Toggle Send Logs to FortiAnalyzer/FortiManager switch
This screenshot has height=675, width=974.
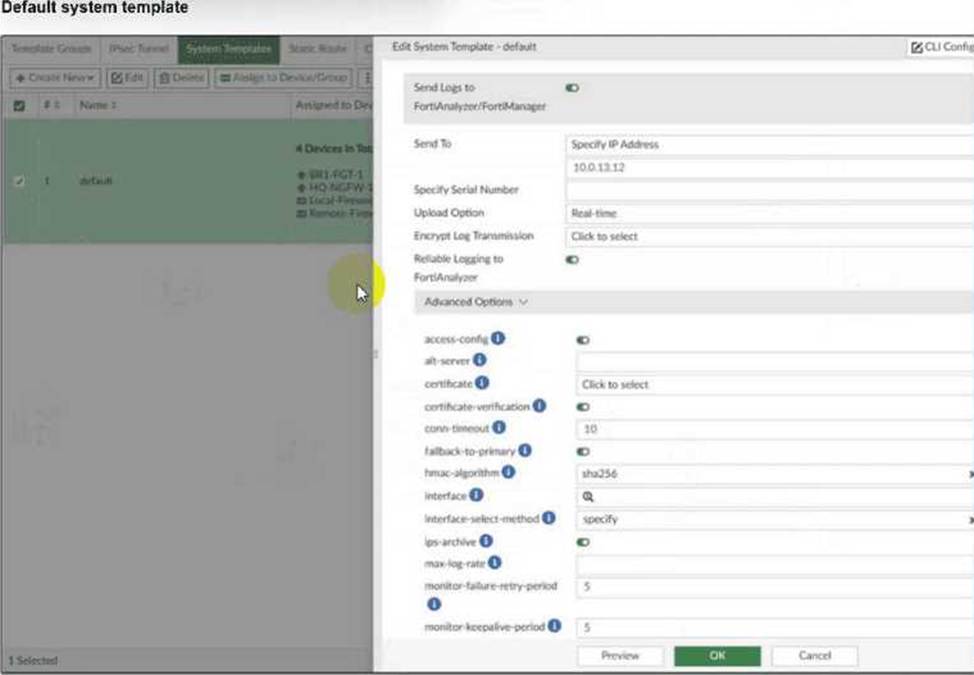click(572, 88)
